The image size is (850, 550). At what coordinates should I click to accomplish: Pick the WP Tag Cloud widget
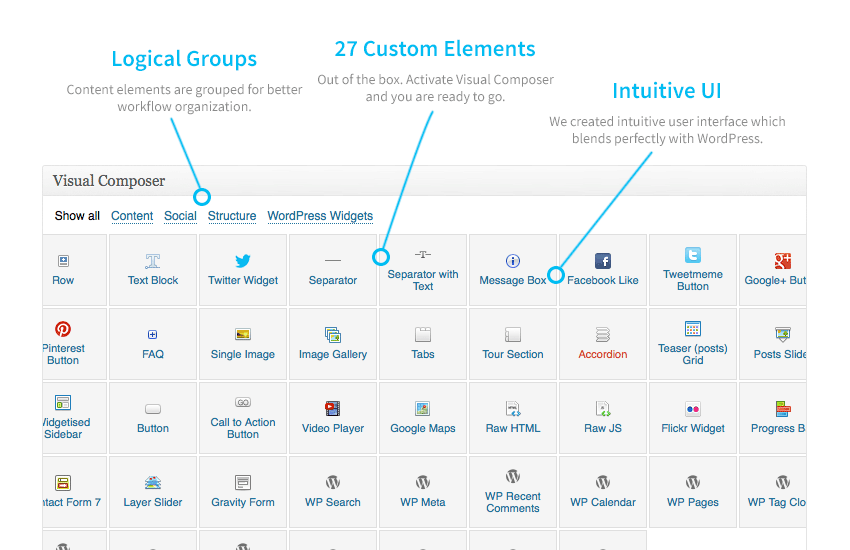tap(773, 492)
